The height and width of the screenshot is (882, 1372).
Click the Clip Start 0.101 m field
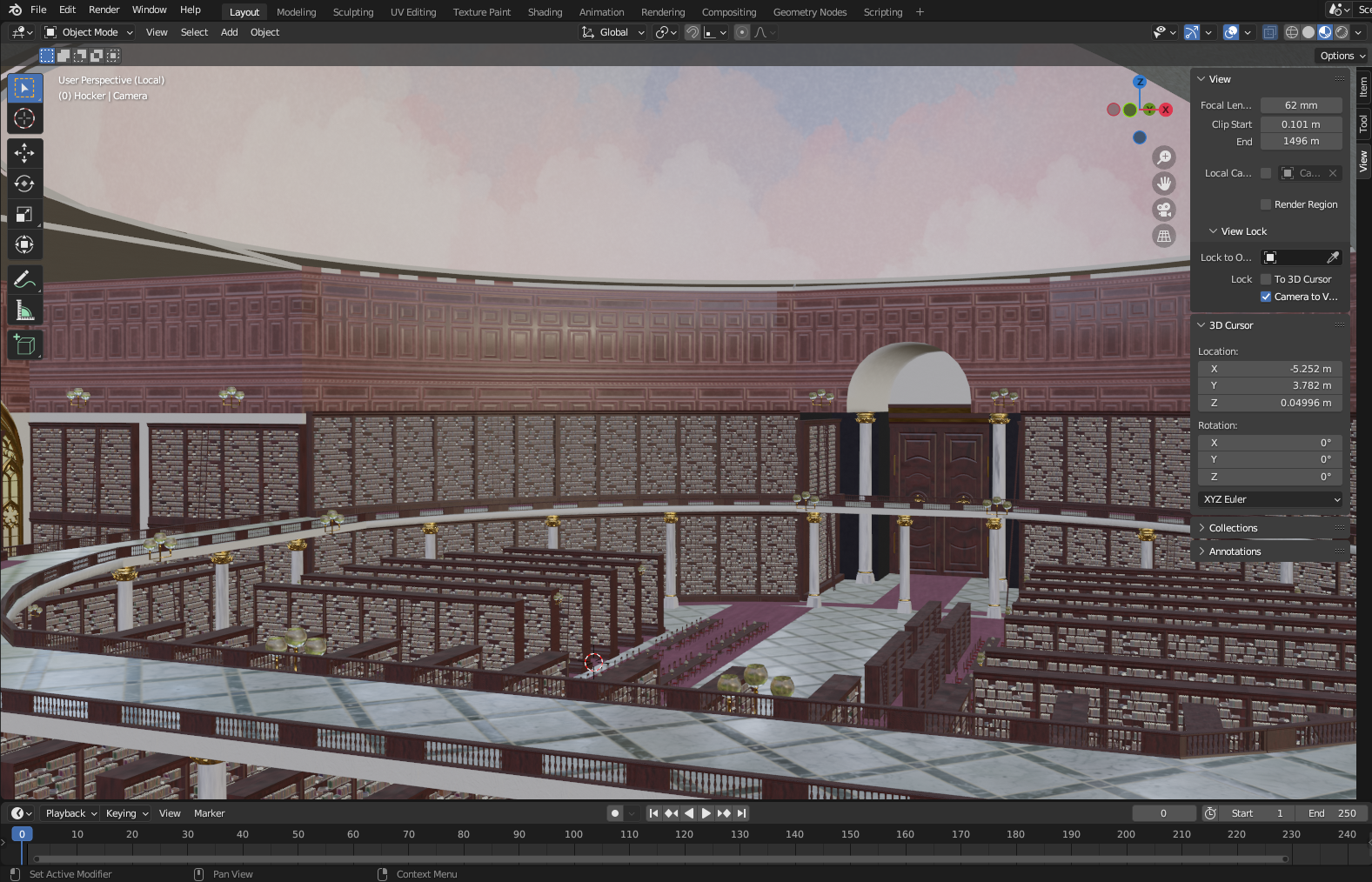click(1302, 124)
